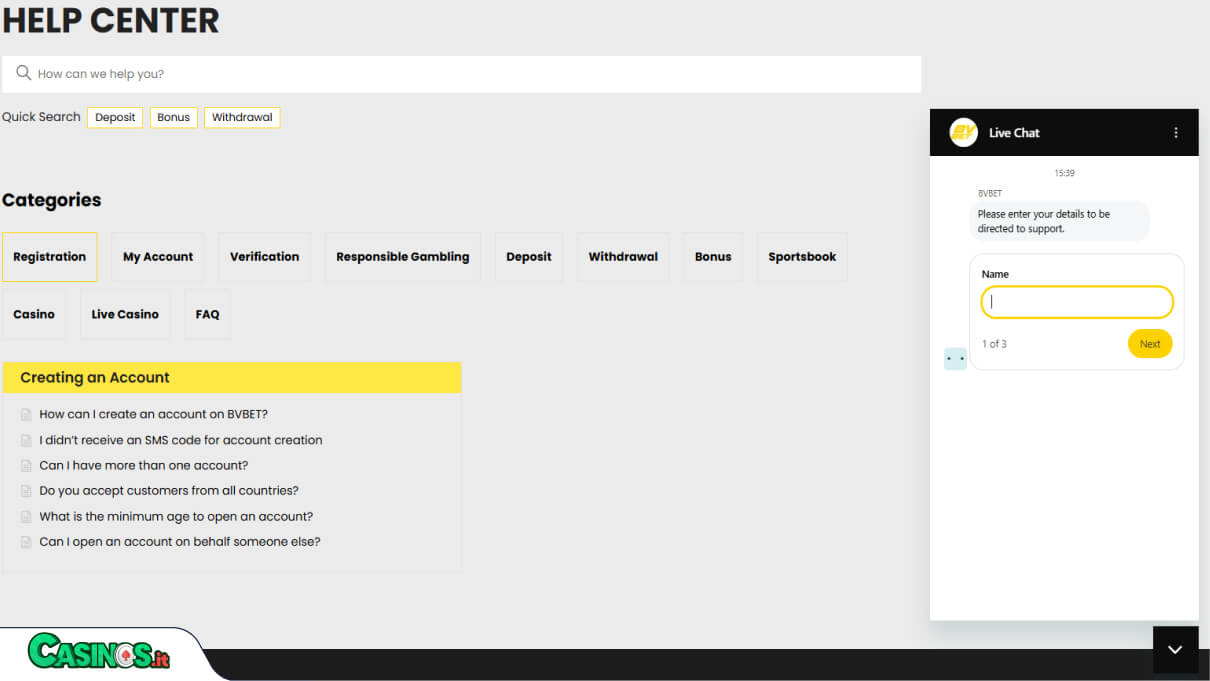Click the document icon beside 'on behalf someone else'

tap(27, 542)
